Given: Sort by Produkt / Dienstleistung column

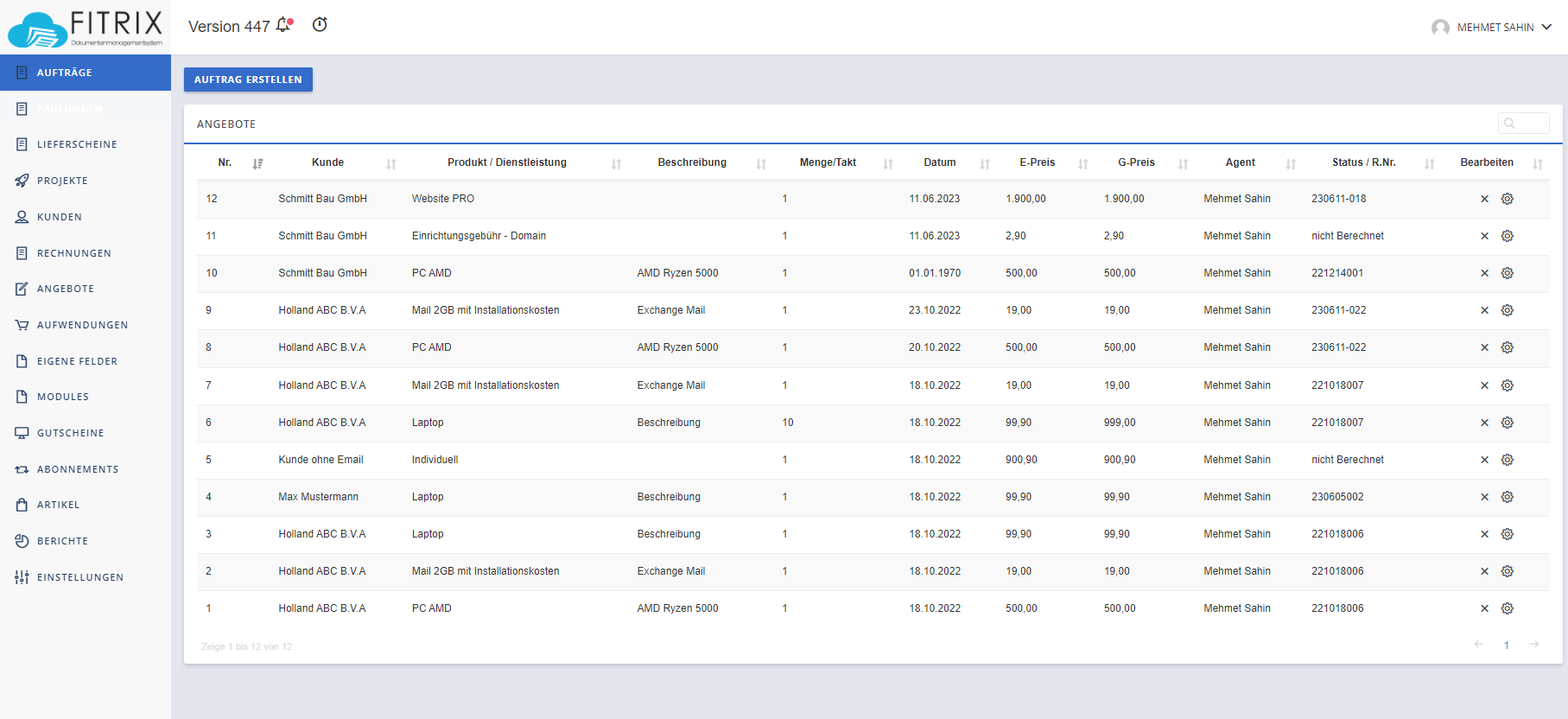Looking at the screenshot, I should tap(517, 162).
